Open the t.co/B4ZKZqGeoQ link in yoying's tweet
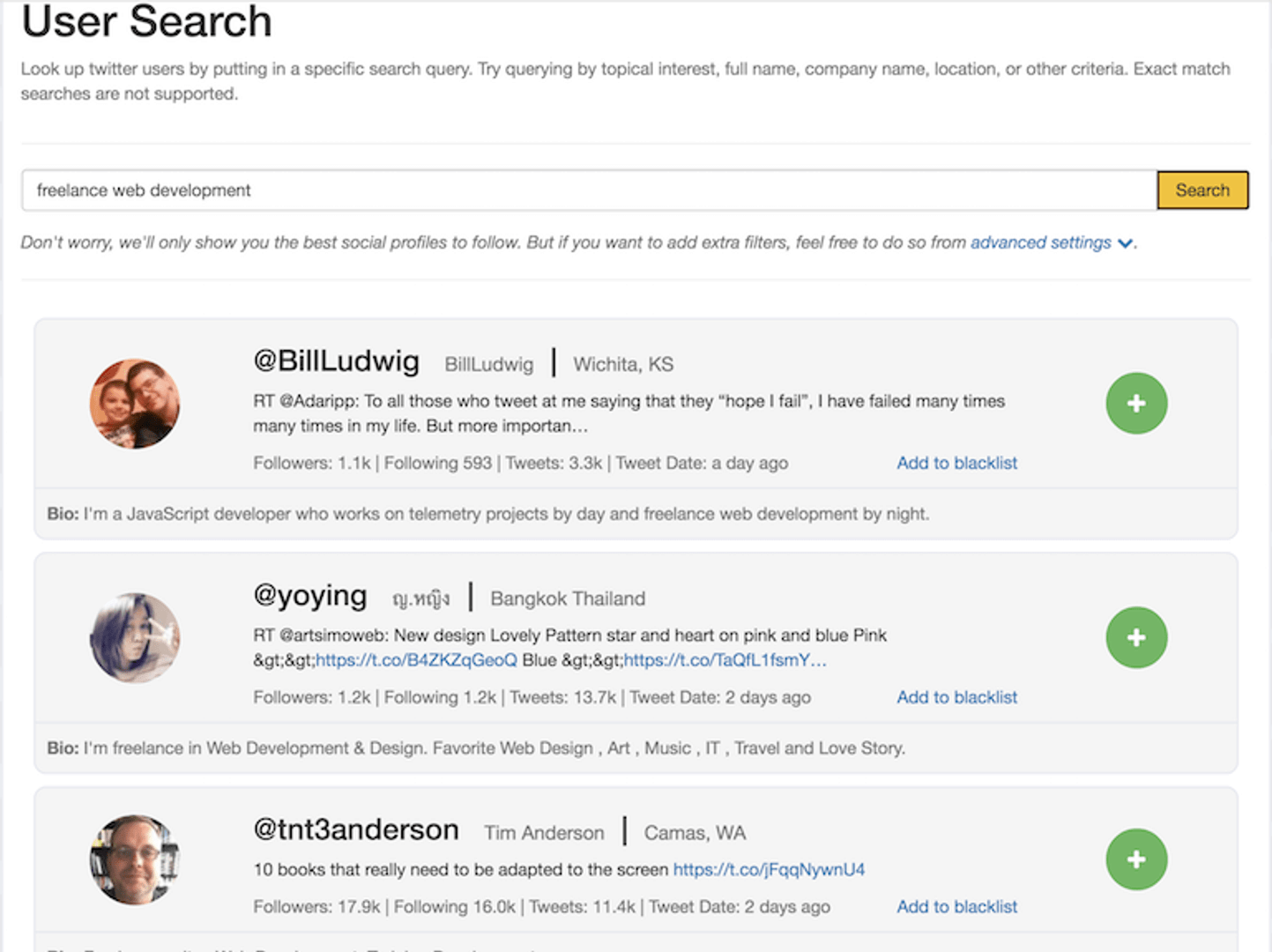This screenshot has height=952, width=1272. (x=416, y=660)
